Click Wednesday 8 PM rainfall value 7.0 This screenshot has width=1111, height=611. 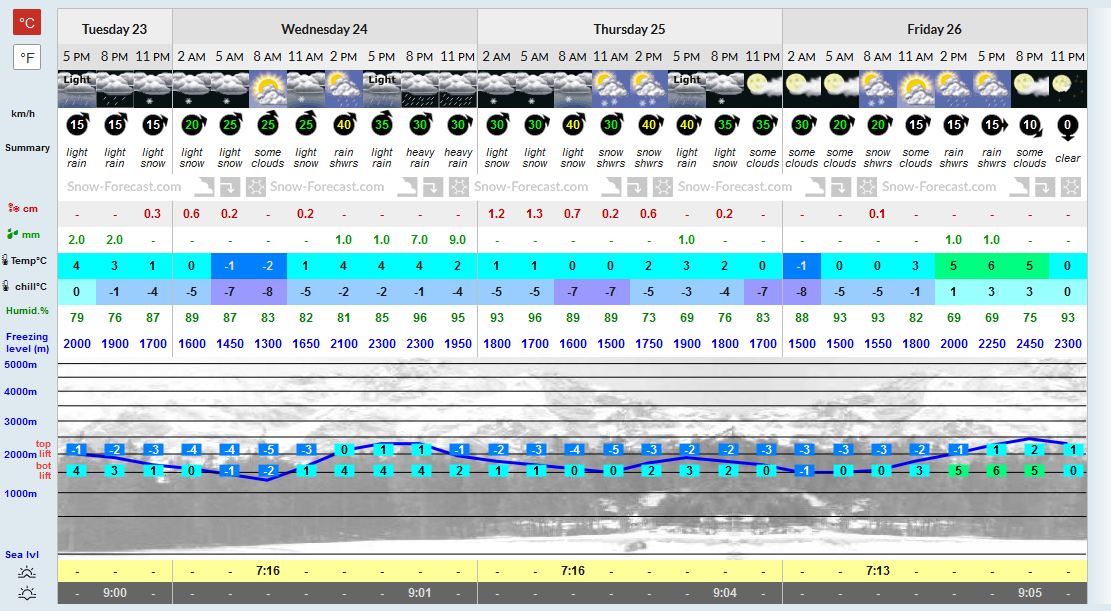tap(419, 240)
